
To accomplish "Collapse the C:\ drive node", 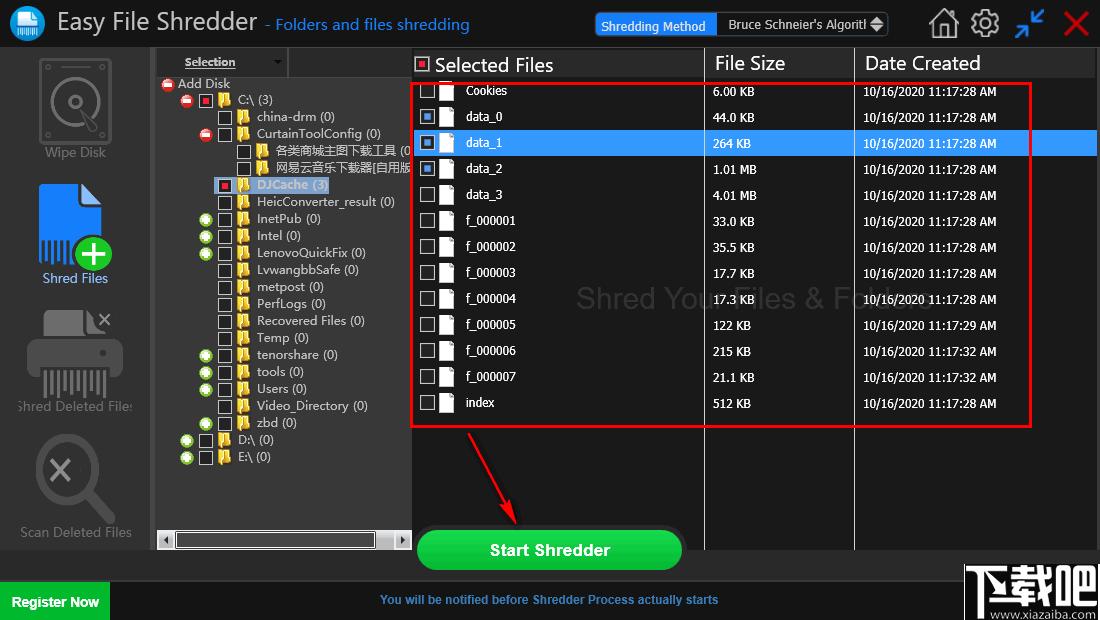I will click(x=187, y=100).
